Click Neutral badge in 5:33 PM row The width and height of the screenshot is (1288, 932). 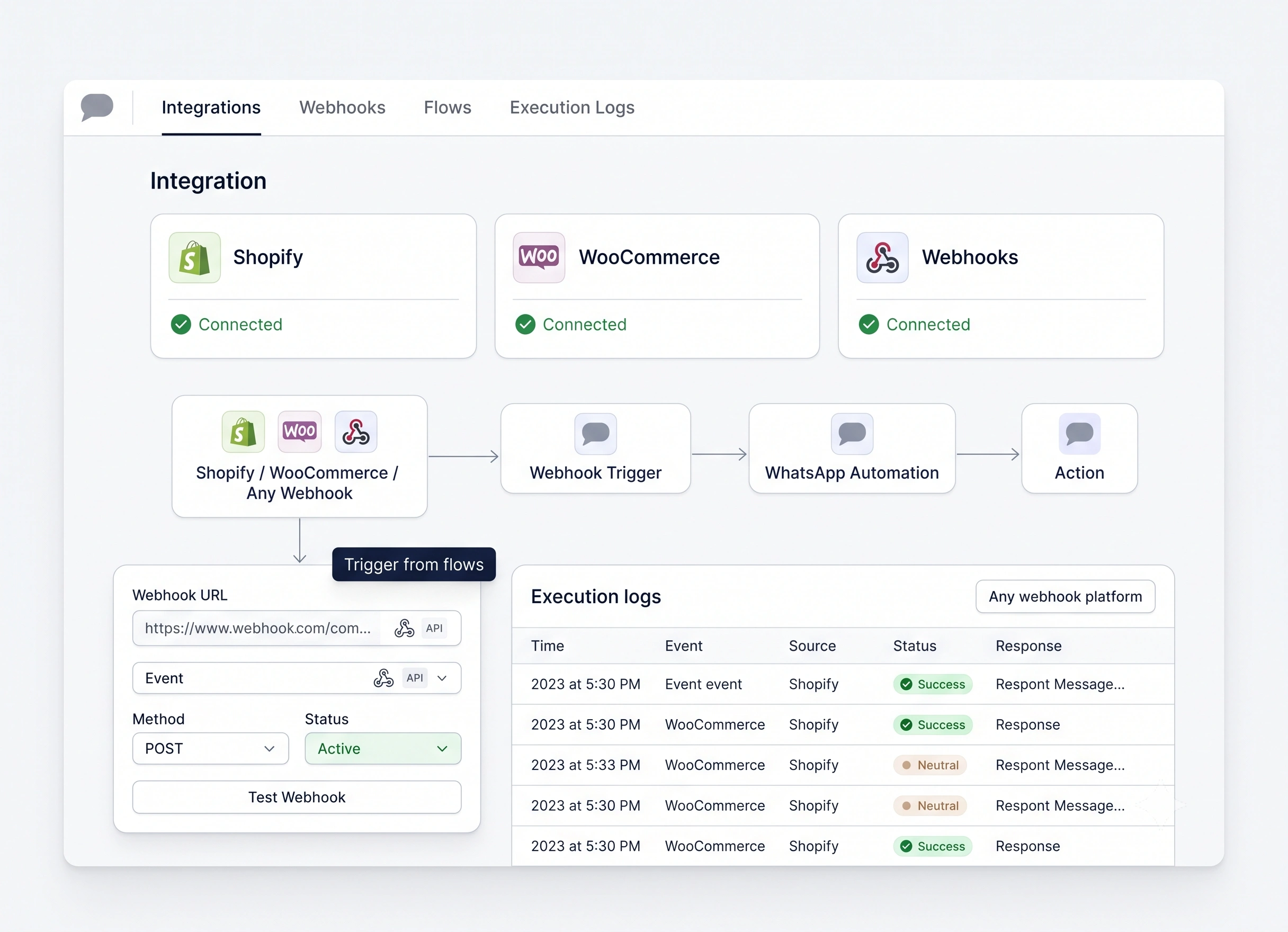pyautogui.click(x=930, y=765)
